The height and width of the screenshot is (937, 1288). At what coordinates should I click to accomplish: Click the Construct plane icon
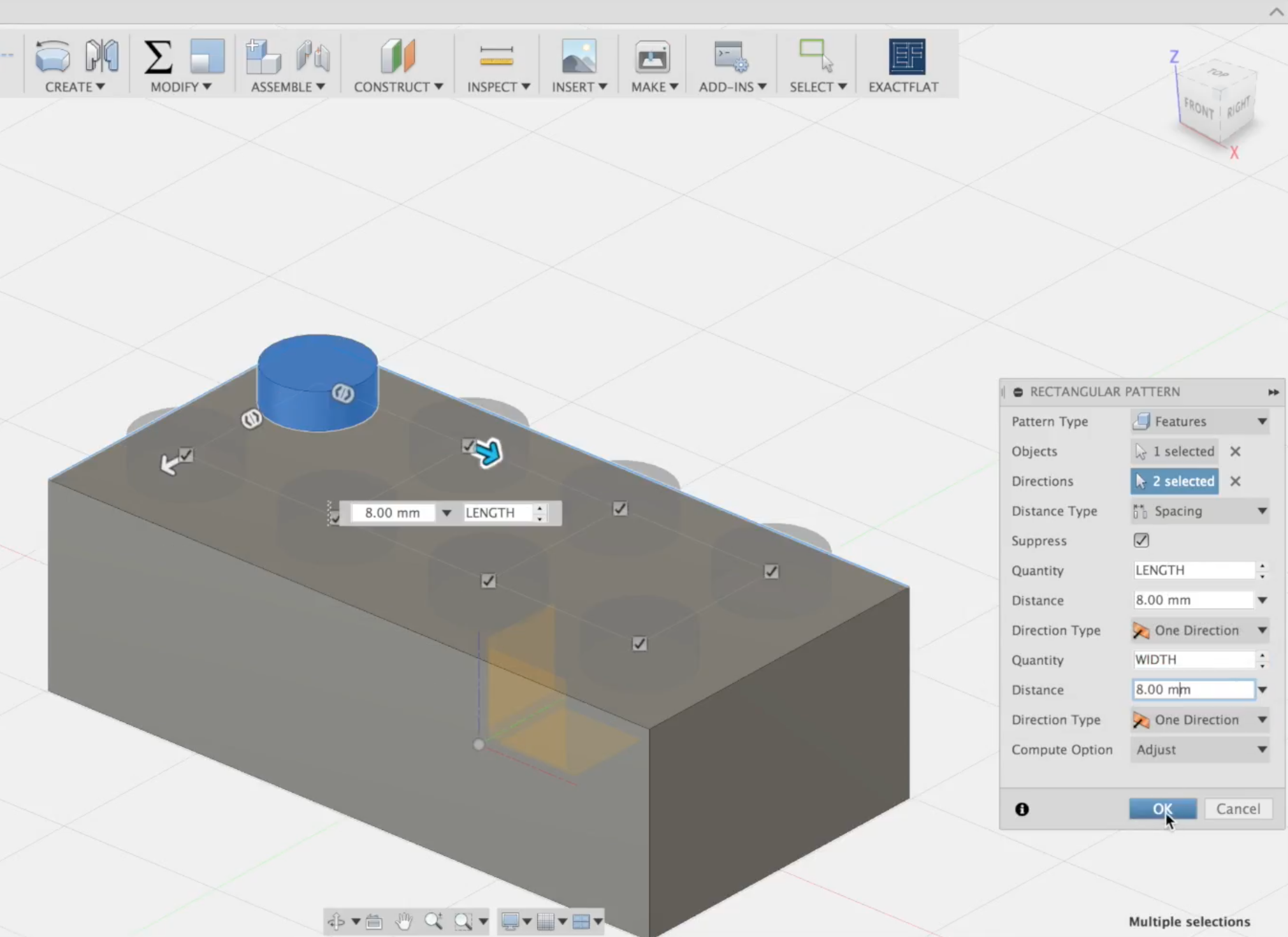[x=397, y=56]
